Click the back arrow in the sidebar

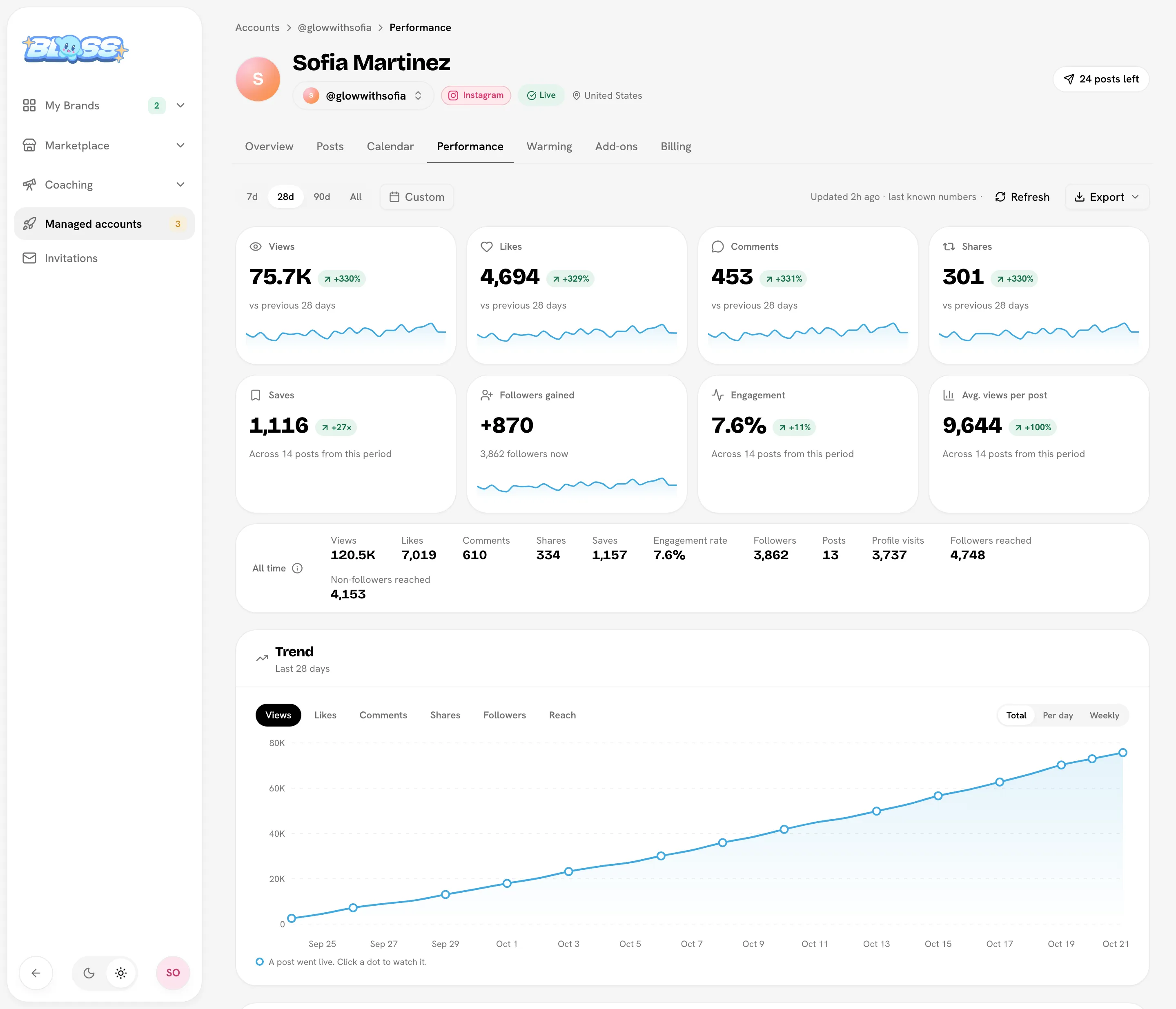(x=36, y=973)
